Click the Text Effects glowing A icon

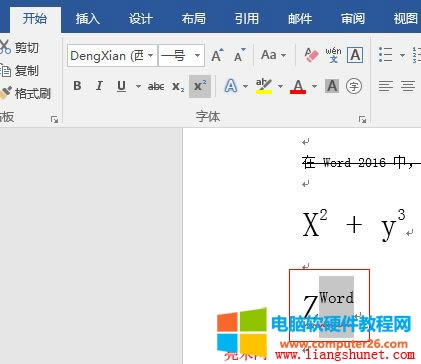[x=231, y=86]
